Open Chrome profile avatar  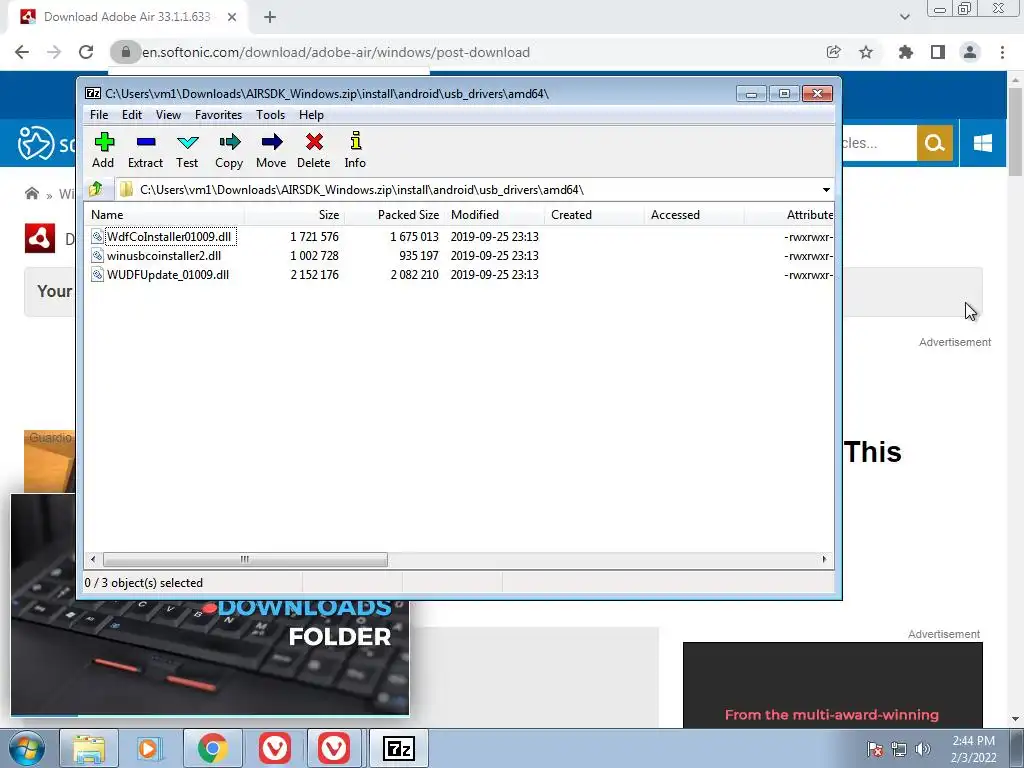[x=970, y=52]
